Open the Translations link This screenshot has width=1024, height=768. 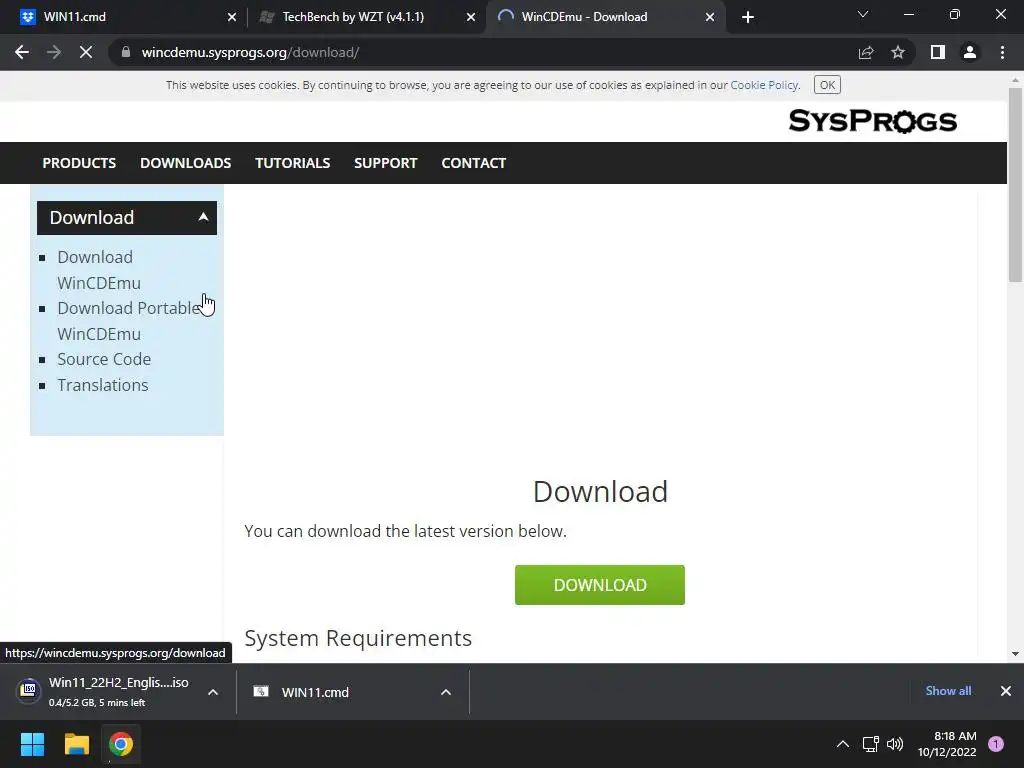click(103, 385)
